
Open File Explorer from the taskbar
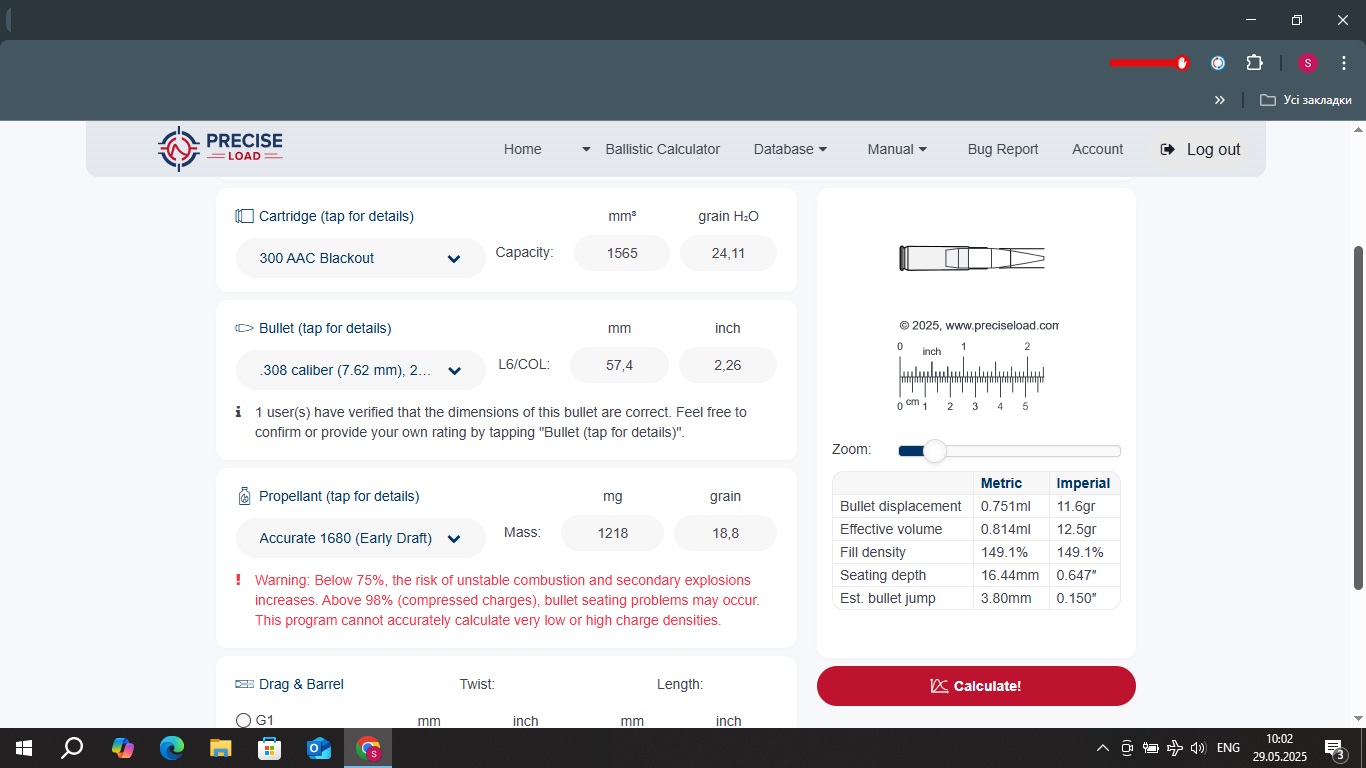click(221, 748)
